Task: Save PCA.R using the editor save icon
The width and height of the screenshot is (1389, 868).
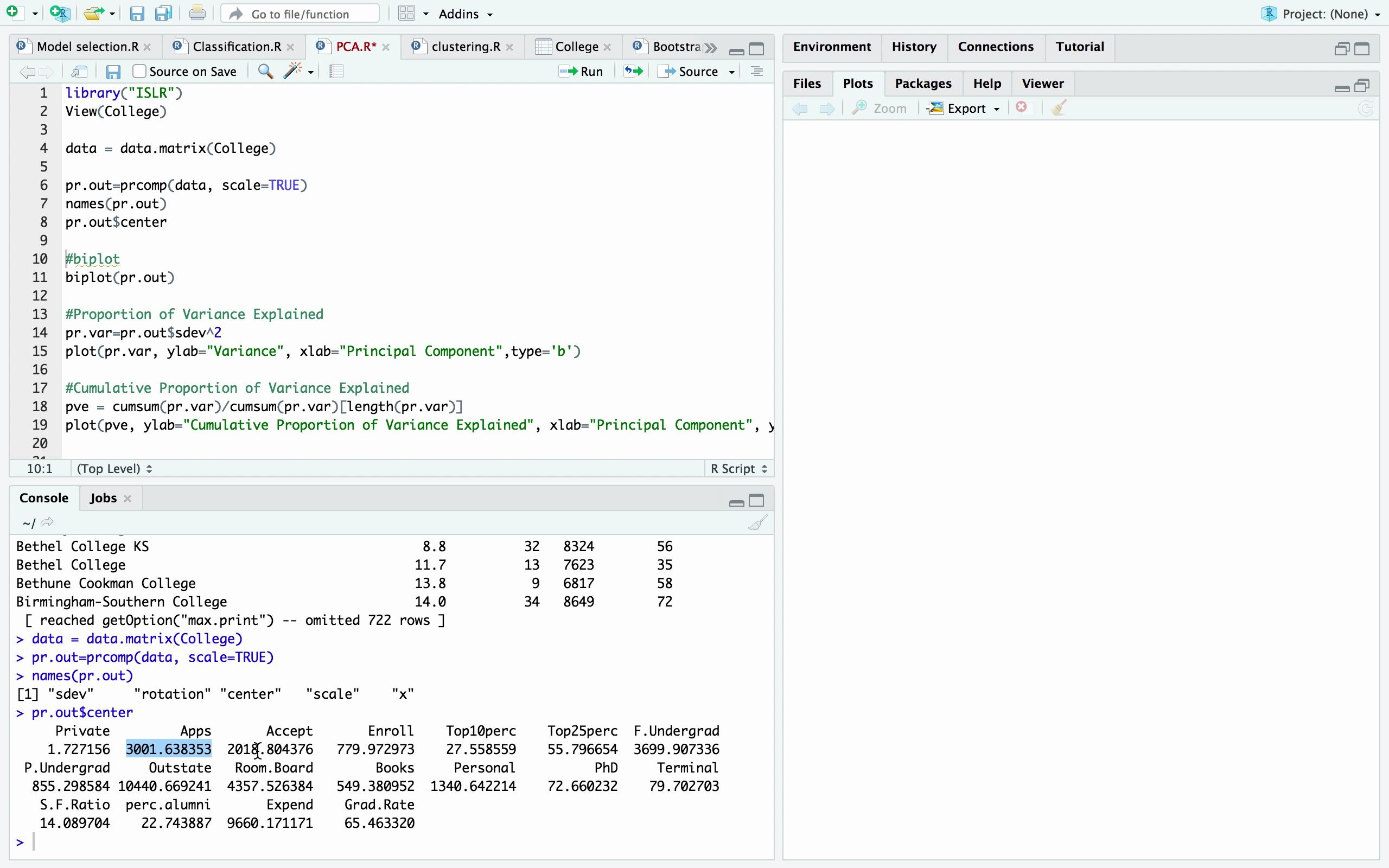Action: [x=113, y=72]
